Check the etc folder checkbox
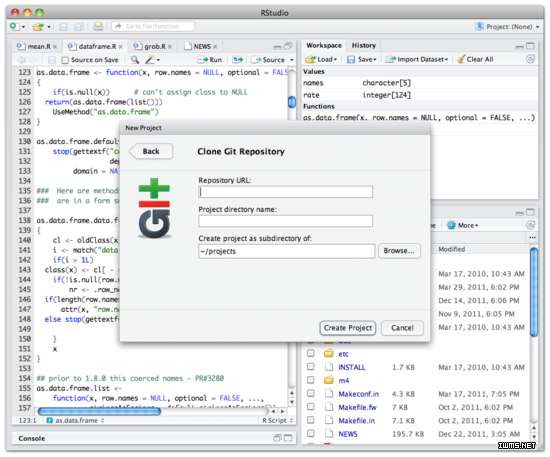Viewport: 550px width, 457px height. coord(311,353)
